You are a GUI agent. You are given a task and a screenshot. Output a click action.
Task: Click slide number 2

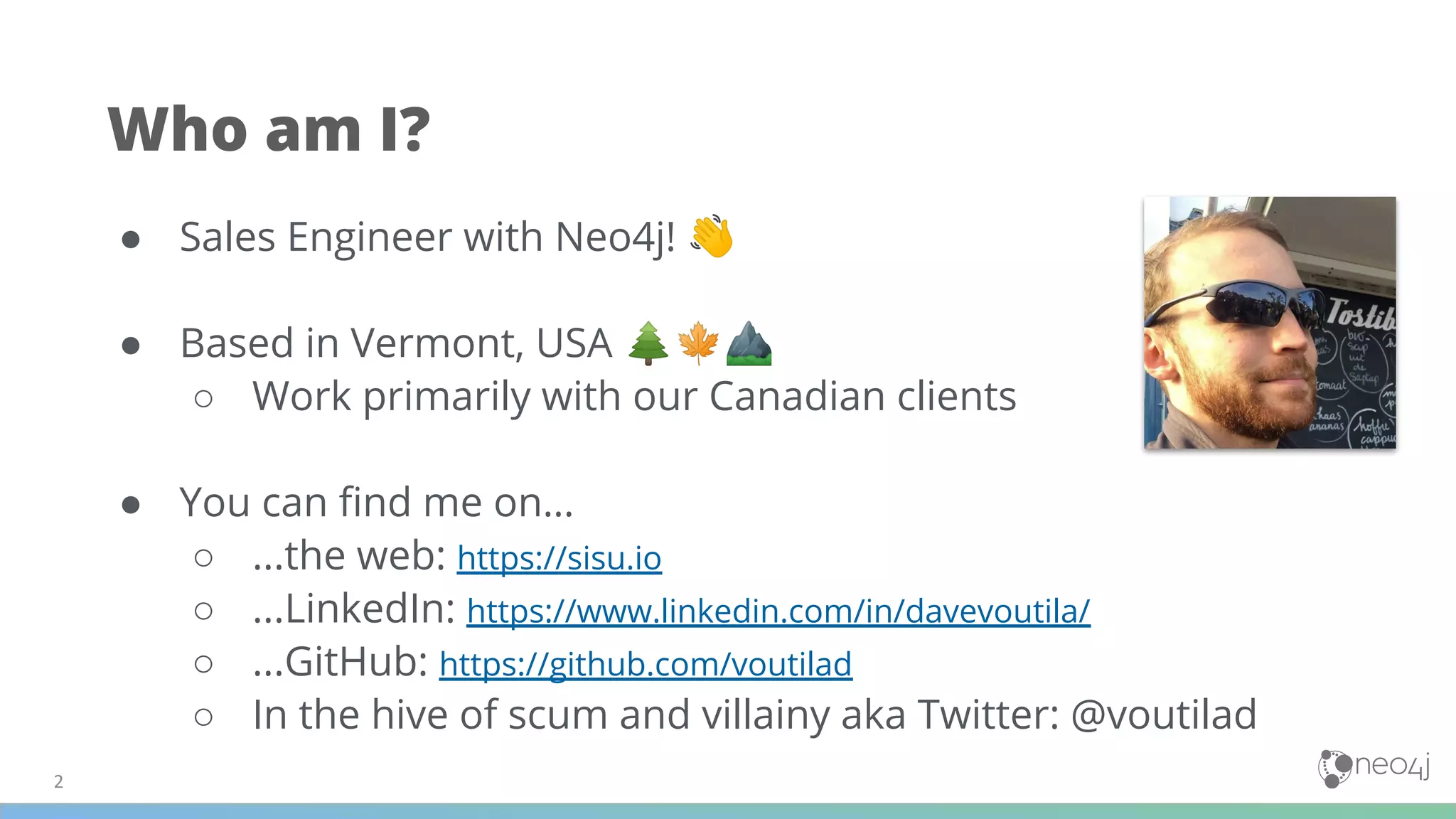click(58, 781)
